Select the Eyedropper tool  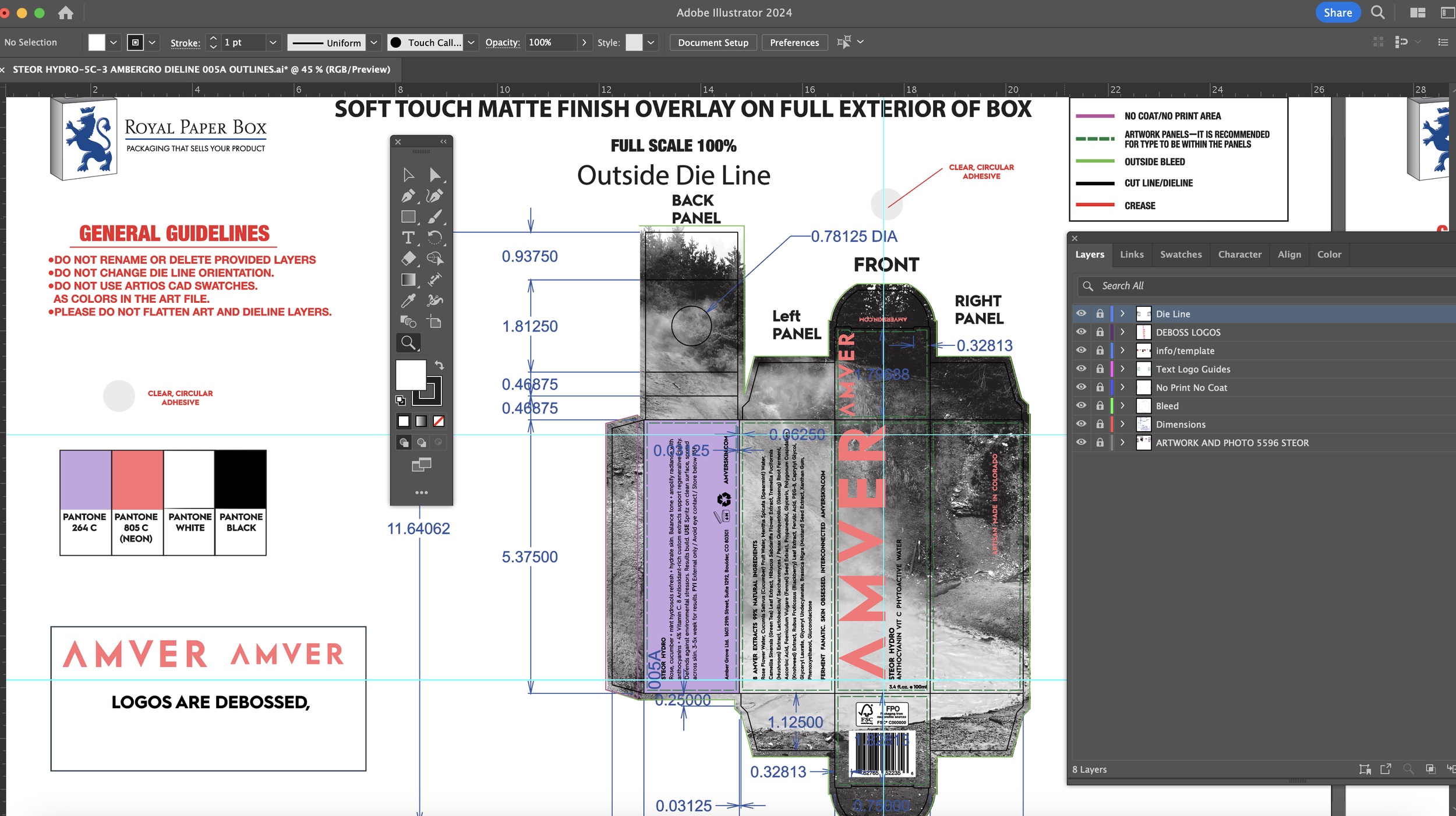tap(408, 301)
